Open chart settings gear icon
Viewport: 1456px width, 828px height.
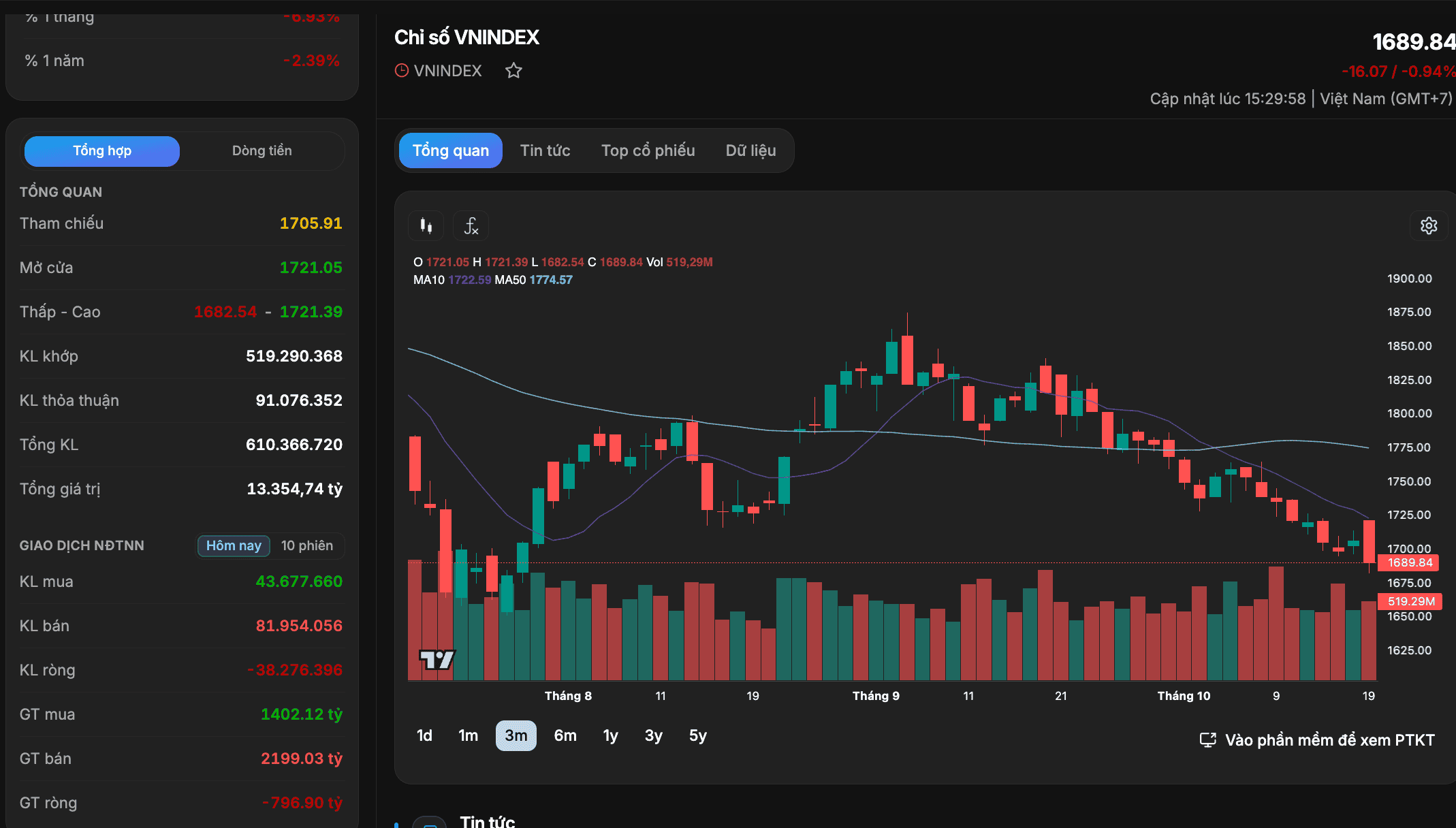tap(1429, 225)
